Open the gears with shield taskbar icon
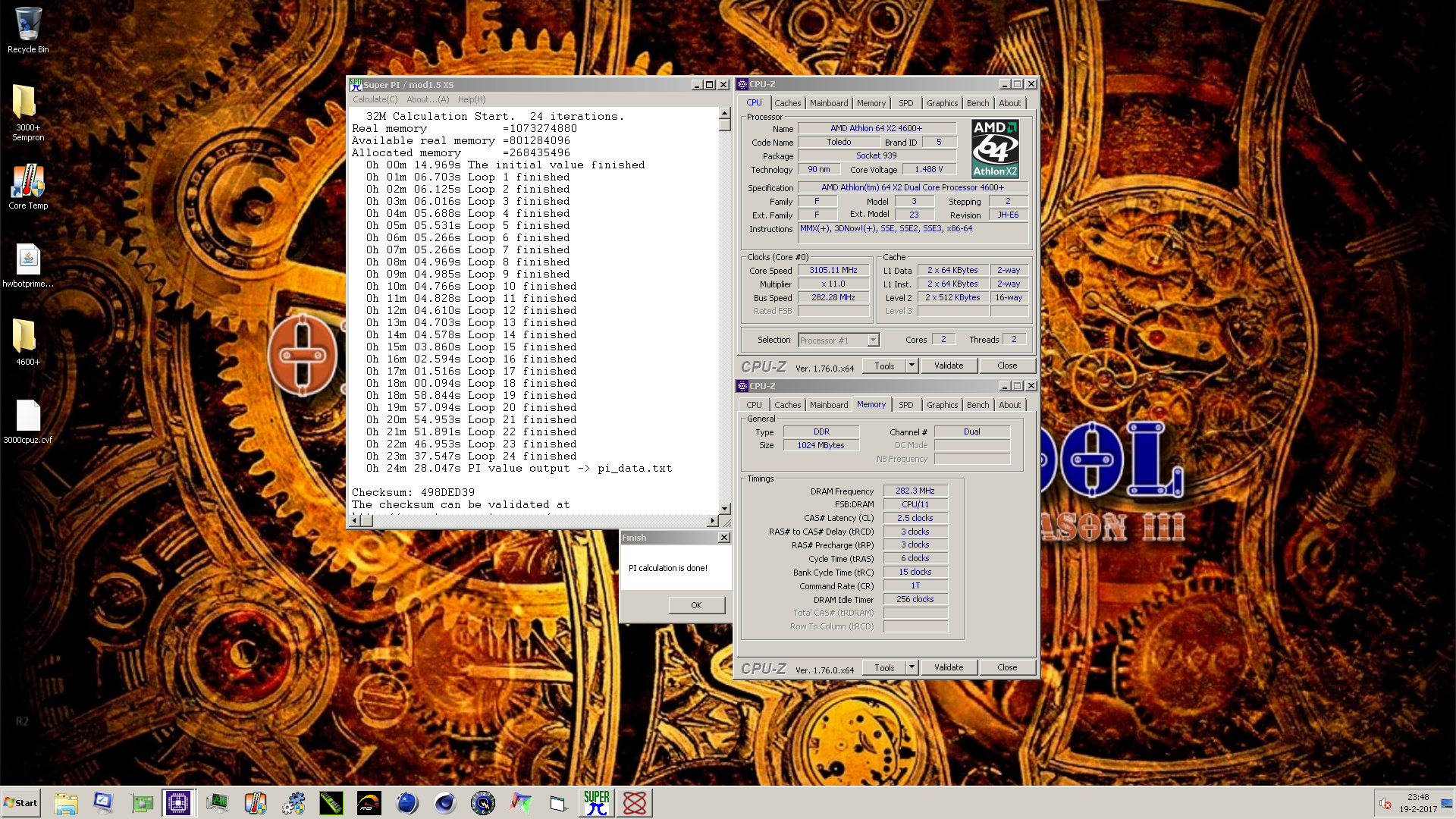 [x=293, y=803]
